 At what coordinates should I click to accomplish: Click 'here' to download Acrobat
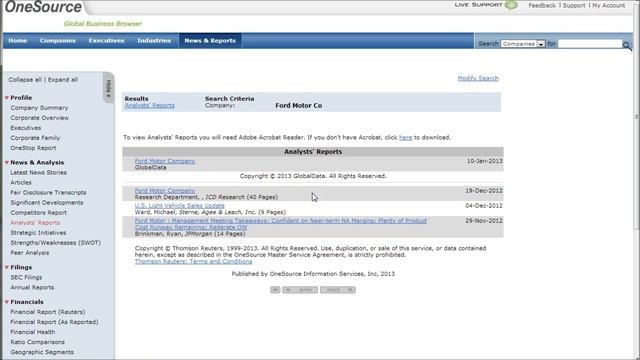[405, 138]
